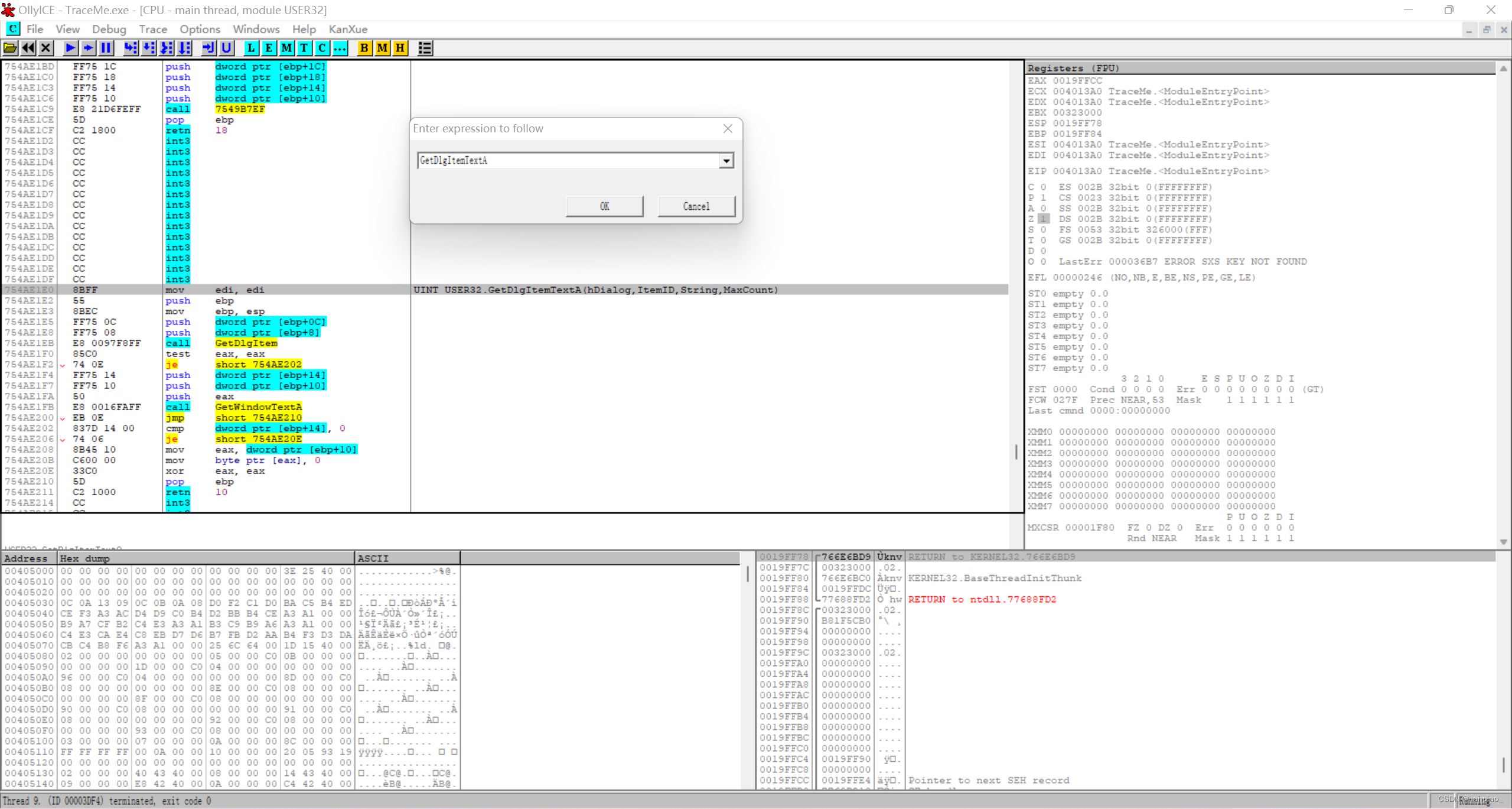Open the KanXue menu
Image resolution: width=1512 pixels, height=809 pixels.
coord(348,29)
